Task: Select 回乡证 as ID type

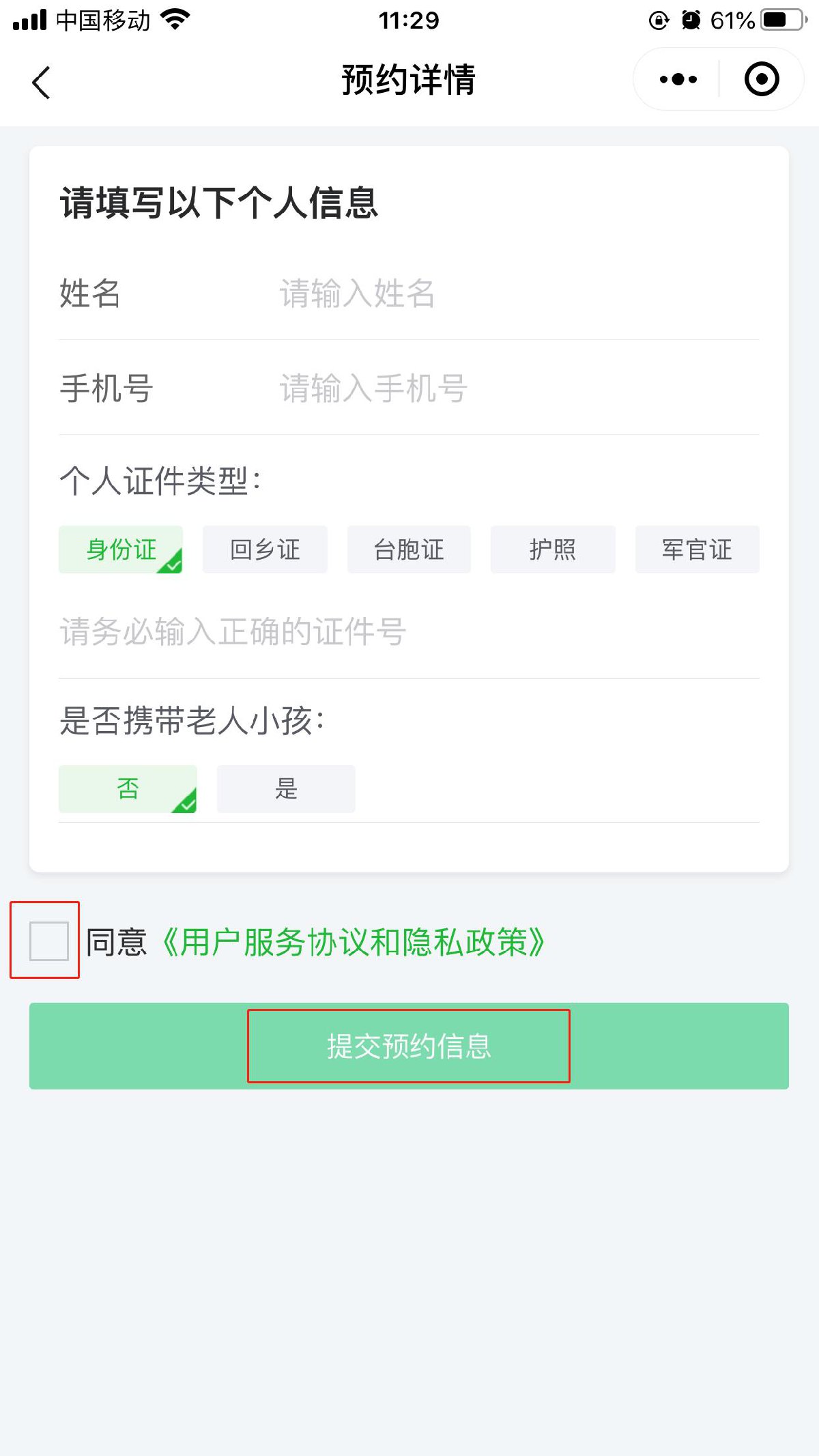Action: pos(265,549)
